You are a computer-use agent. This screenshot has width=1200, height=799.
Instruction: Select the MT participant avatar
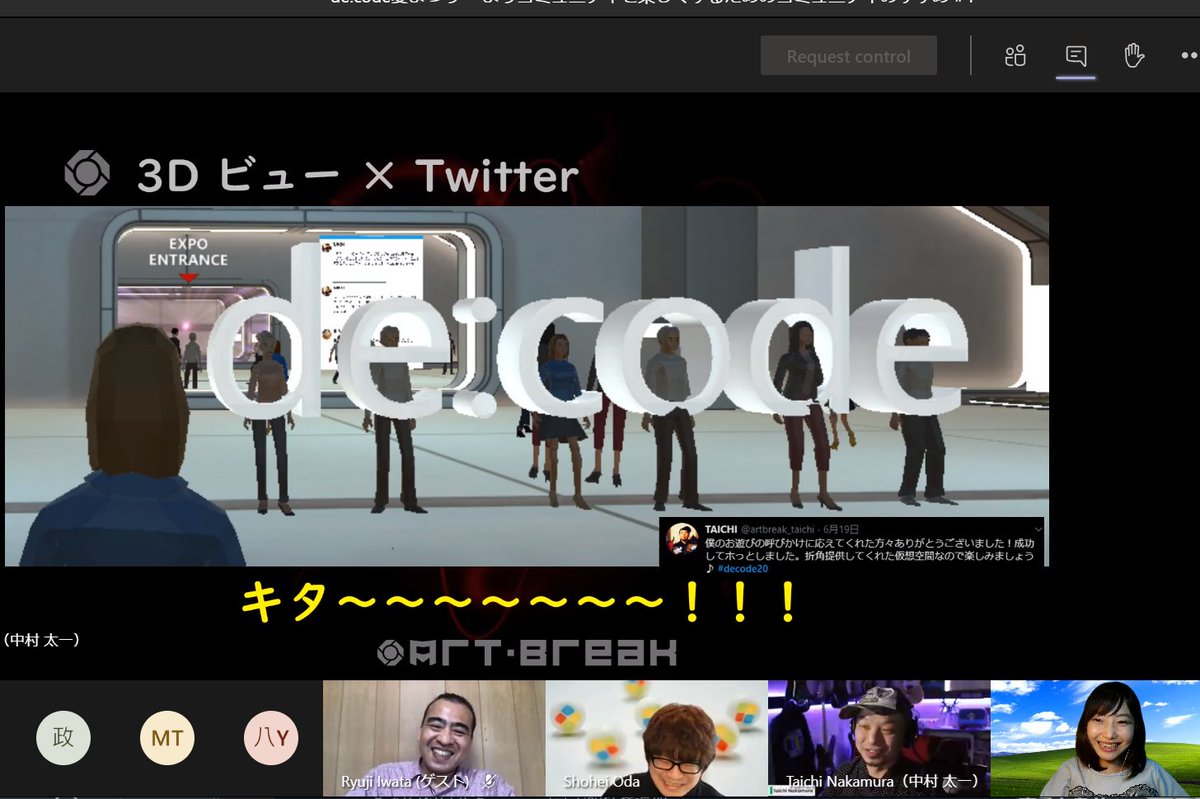click(166, 737)
